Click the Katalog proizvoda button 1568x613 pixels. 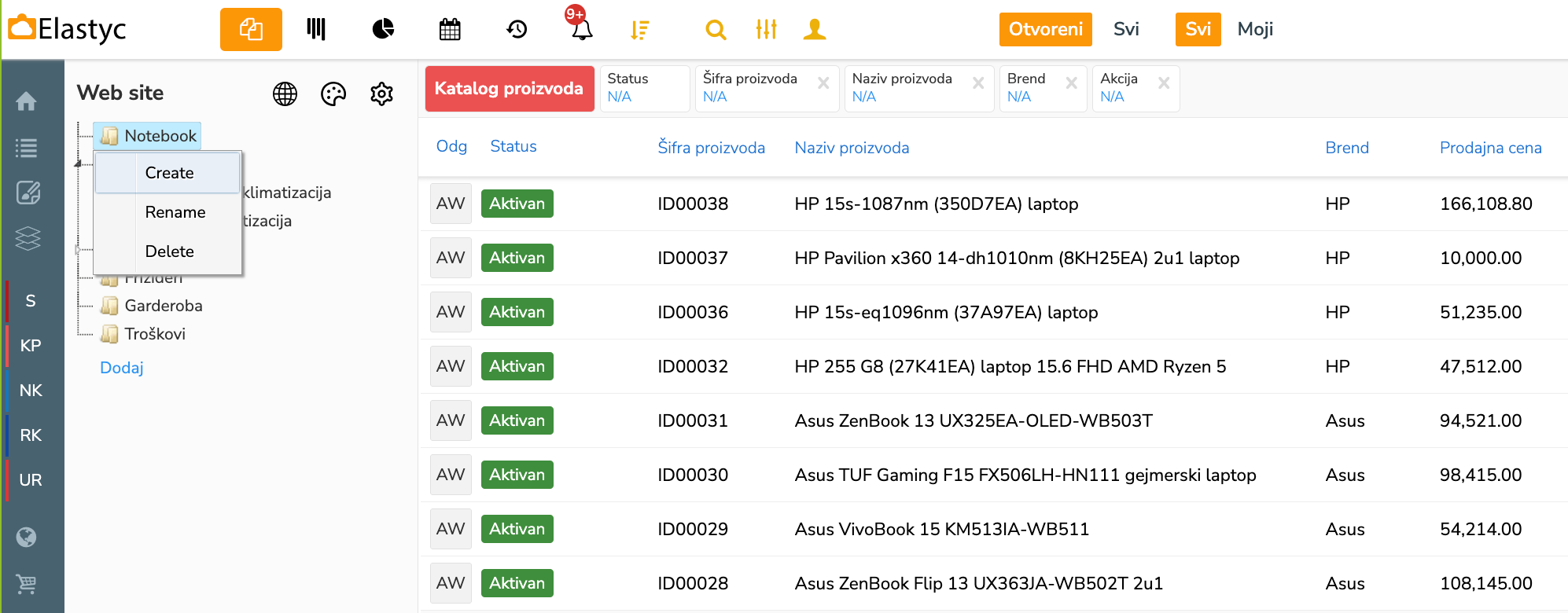[509, 88]
